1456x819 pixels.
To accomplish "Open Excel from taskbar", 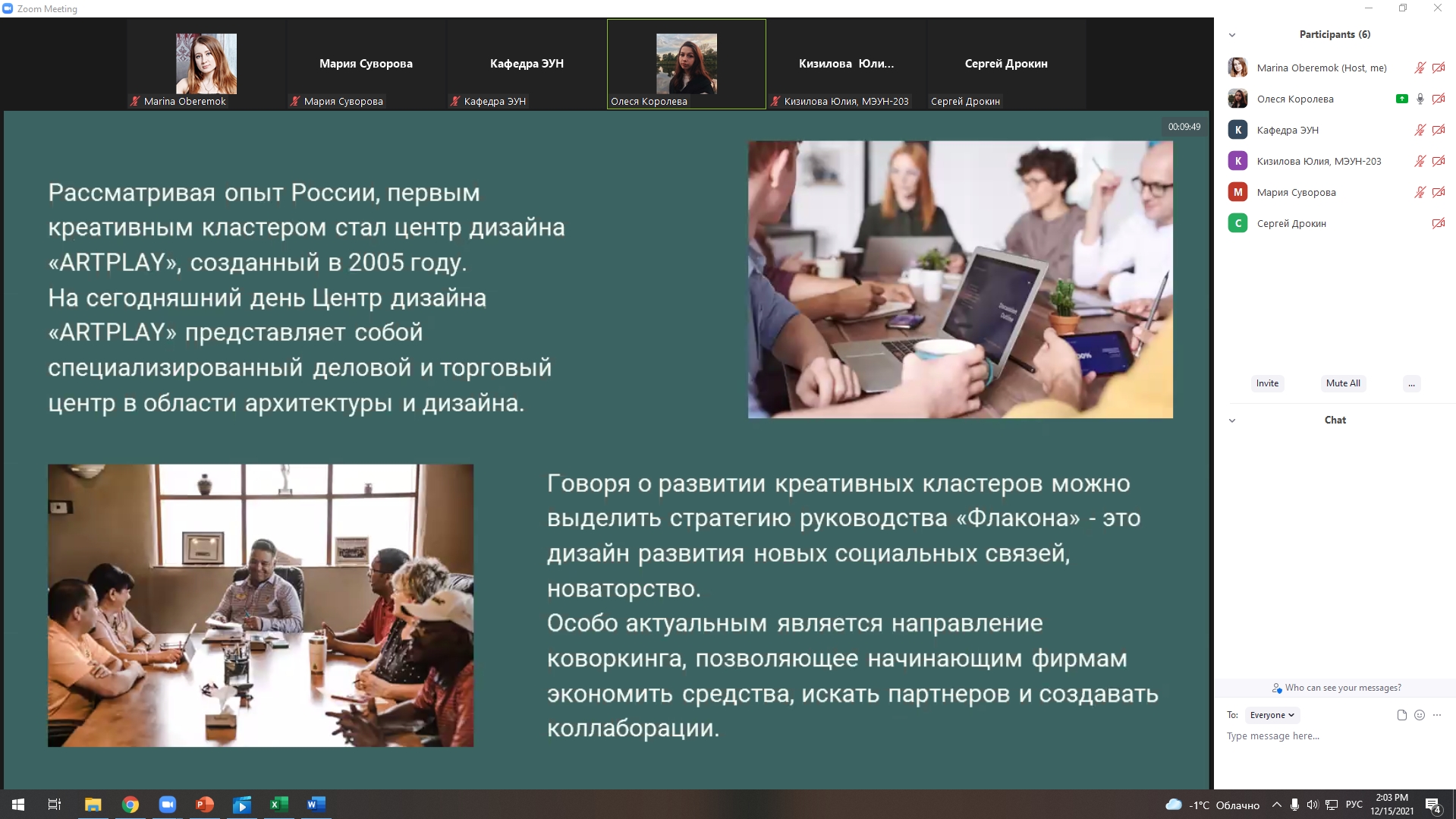I will 278,805.
